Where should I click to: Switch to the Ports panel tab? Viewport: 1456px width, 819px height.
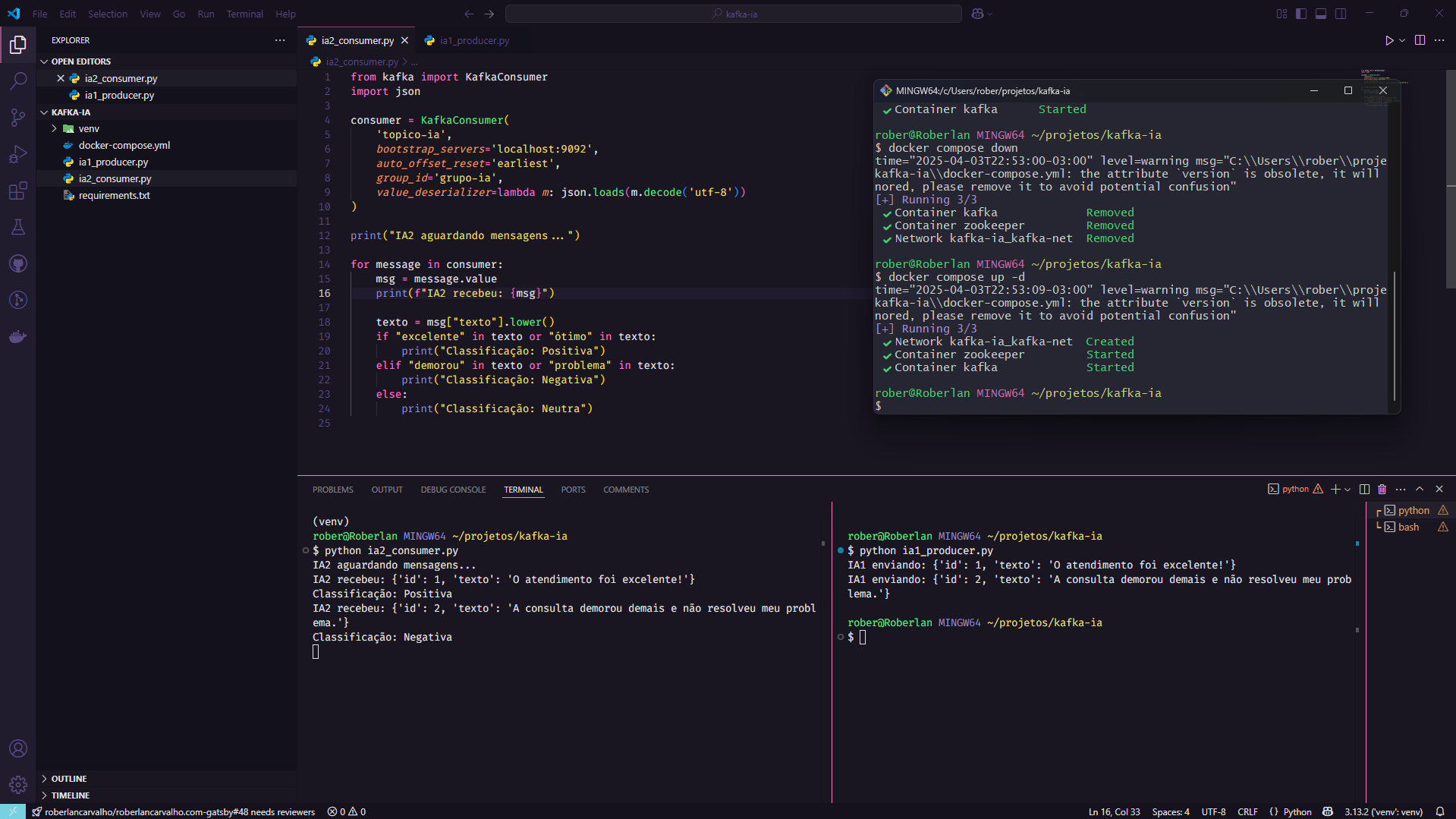(x=573, y=490)
